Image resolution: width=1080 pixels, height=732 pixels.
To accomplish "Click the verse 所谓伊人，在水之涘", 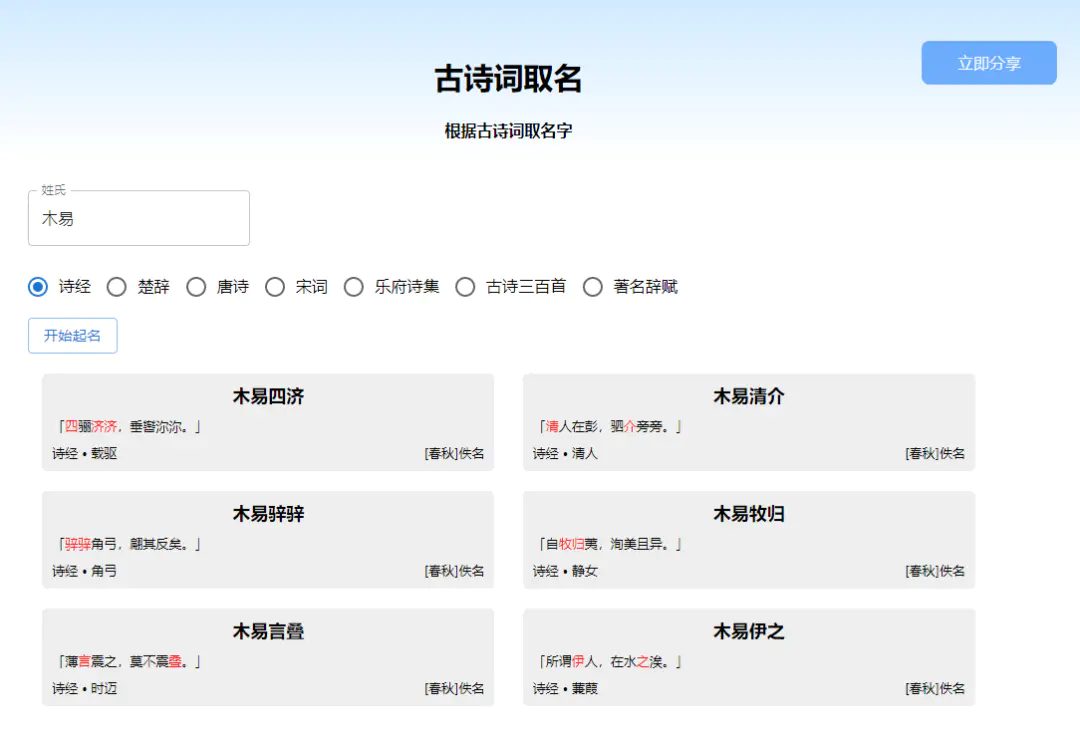I will pos(610,662).
